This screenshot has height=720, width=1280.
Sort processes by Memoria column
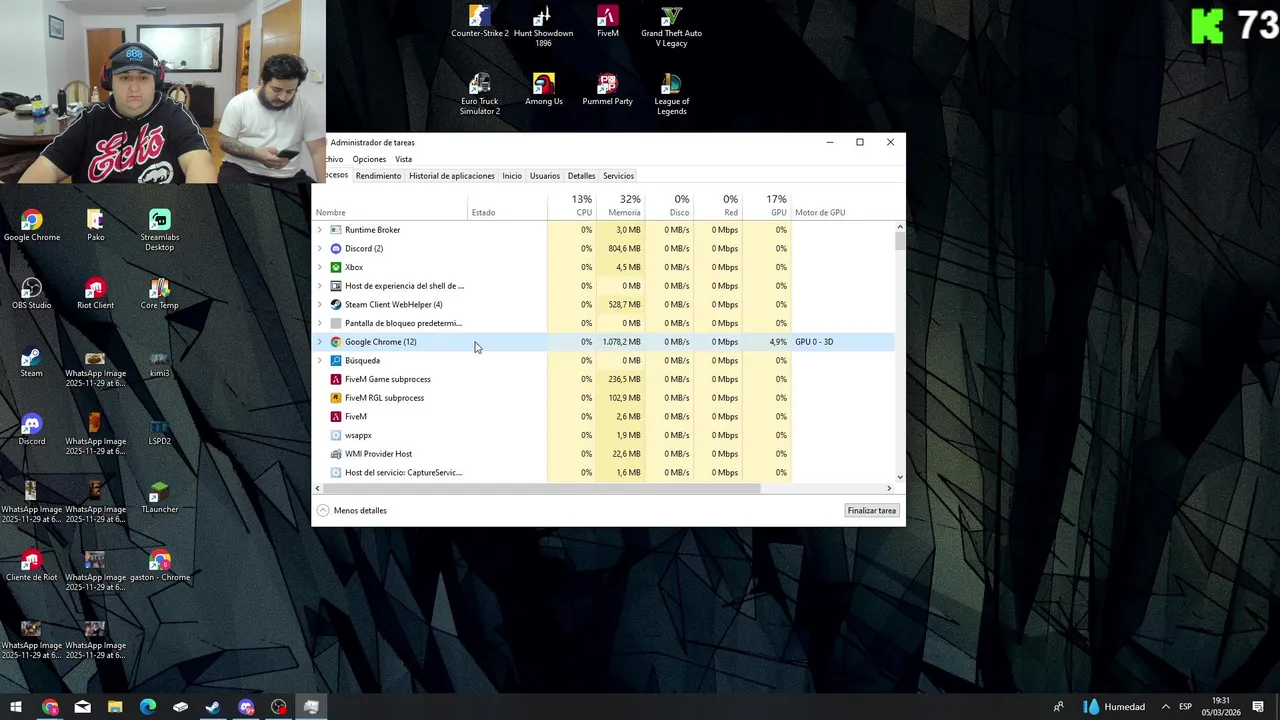621,205
